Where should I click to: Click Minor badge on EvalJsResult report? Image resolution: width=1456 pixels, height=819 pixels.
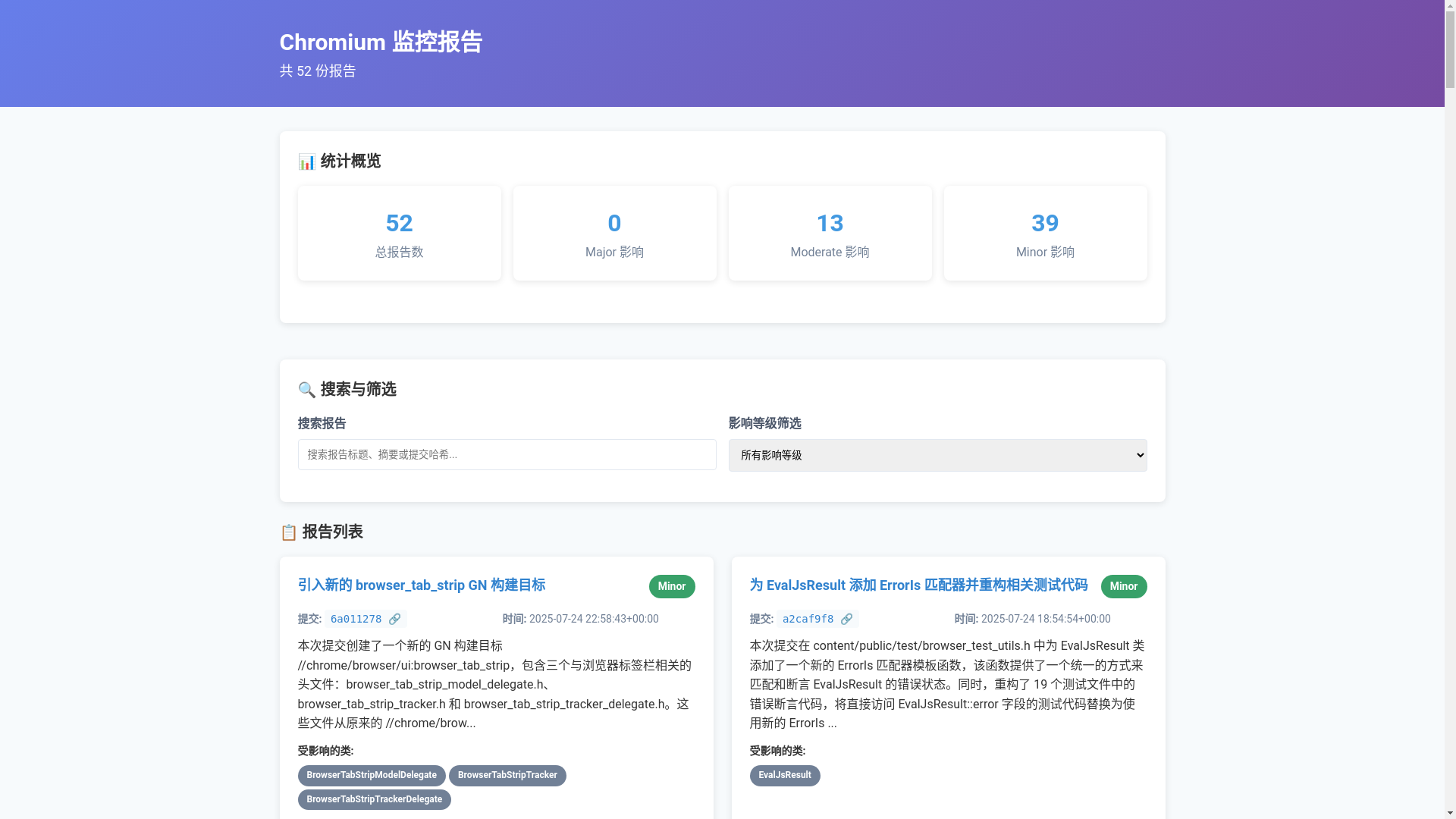click(x=1124, y=587)
